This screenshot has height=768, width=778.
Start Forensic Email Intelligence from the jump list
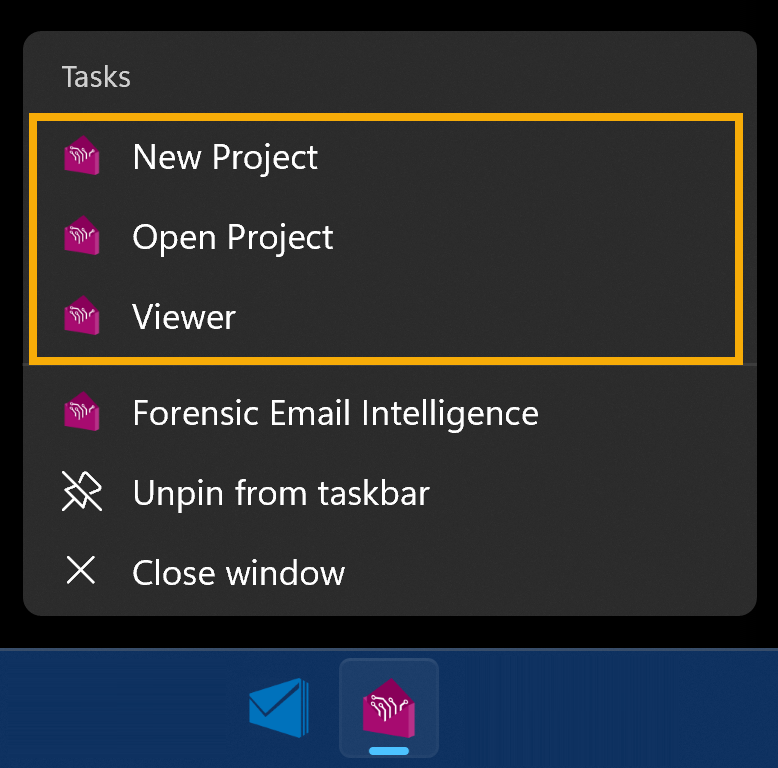tap(335, 413)
